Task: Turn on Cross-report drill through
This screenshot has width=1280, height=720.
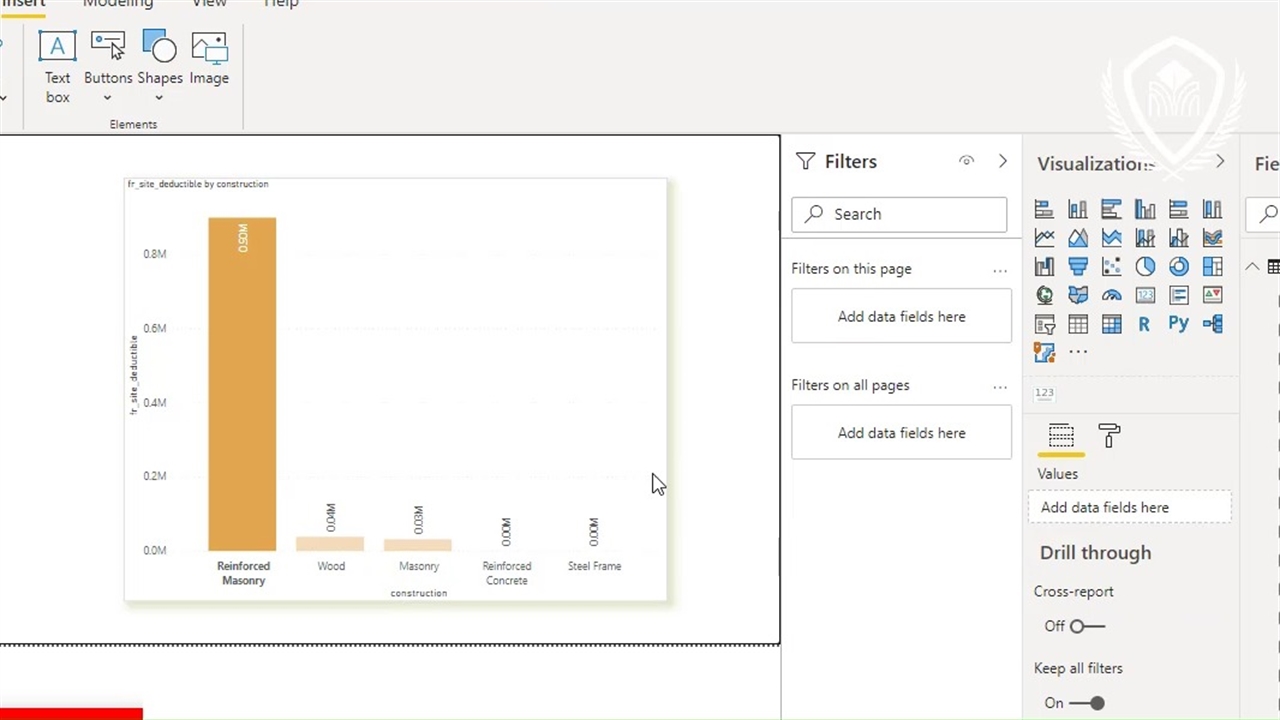Action: [1086, 626]
